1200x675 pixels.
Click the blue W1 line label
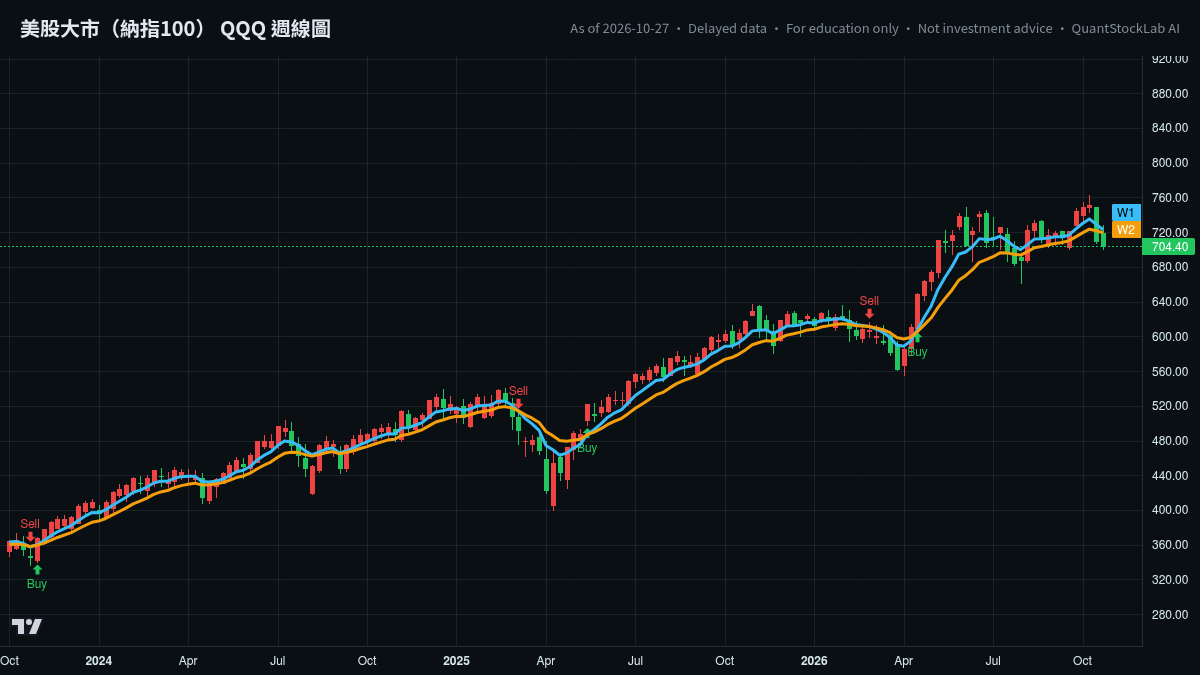(x=1126, y=213)
